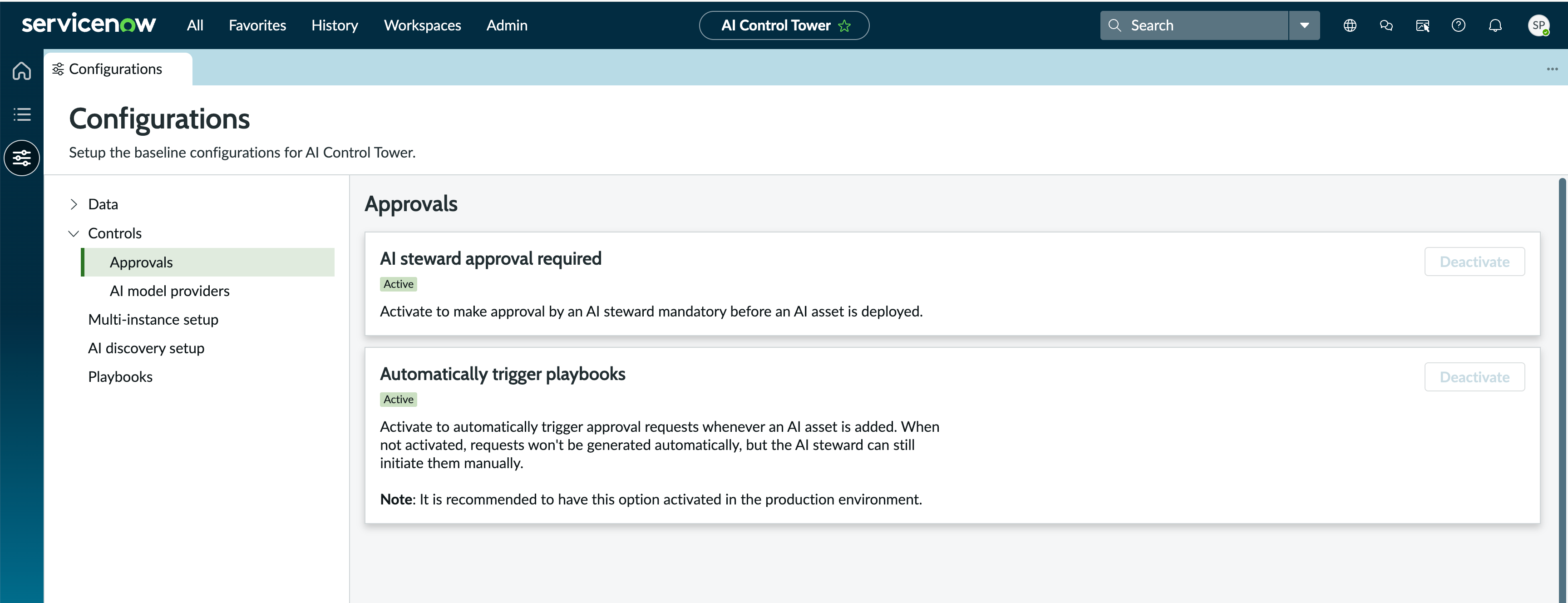Open the chat conversations icon

click(1386, 25)
